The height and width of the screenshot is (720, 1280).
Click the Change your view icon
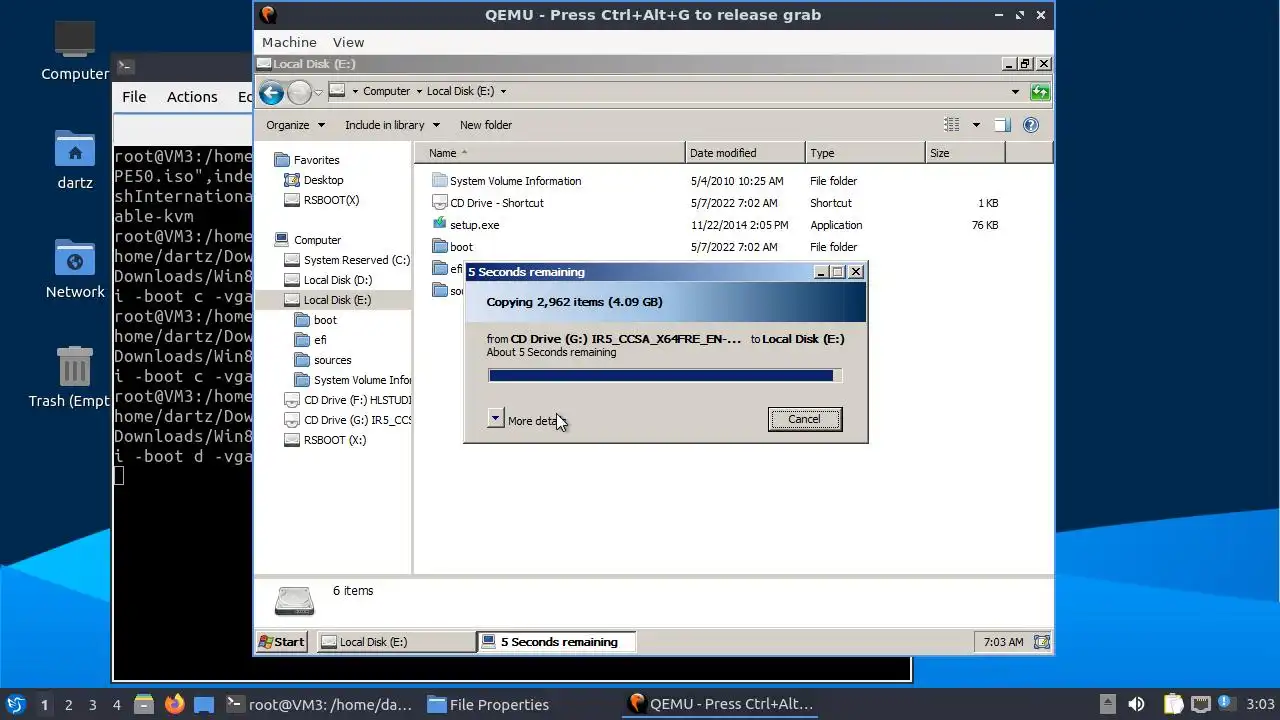point(952,125)
